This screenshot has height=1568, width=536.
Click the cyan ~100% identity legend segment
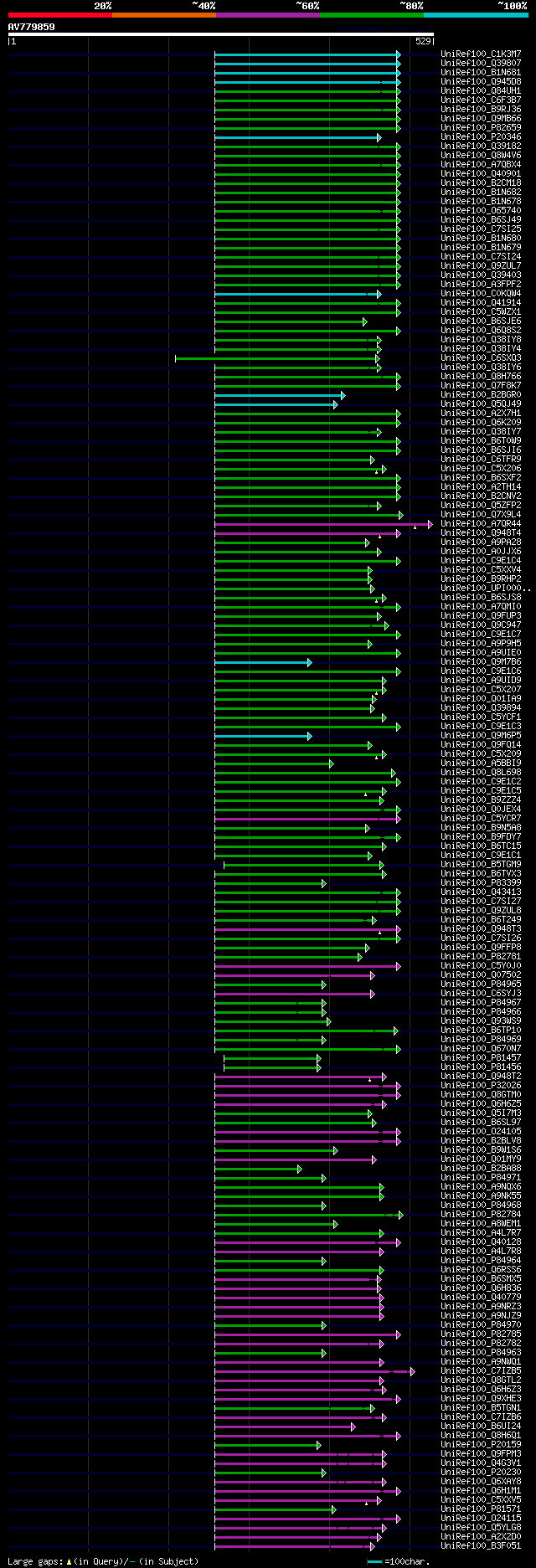point(475,15)
